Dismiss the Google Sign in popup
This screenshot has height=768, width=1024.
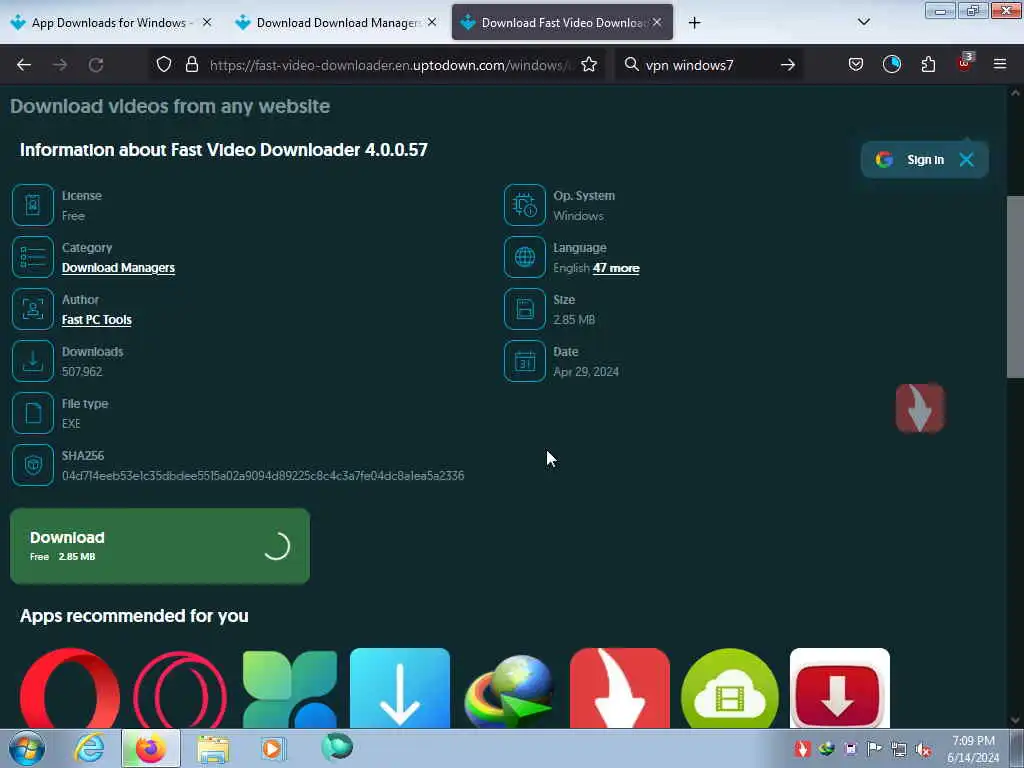point(967,159)
